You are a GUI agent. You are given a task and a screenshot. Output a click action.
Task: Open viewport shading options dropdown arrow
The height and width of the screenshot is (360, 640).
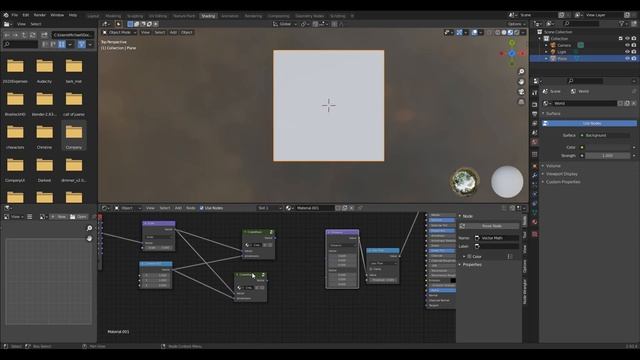point(524,32)
